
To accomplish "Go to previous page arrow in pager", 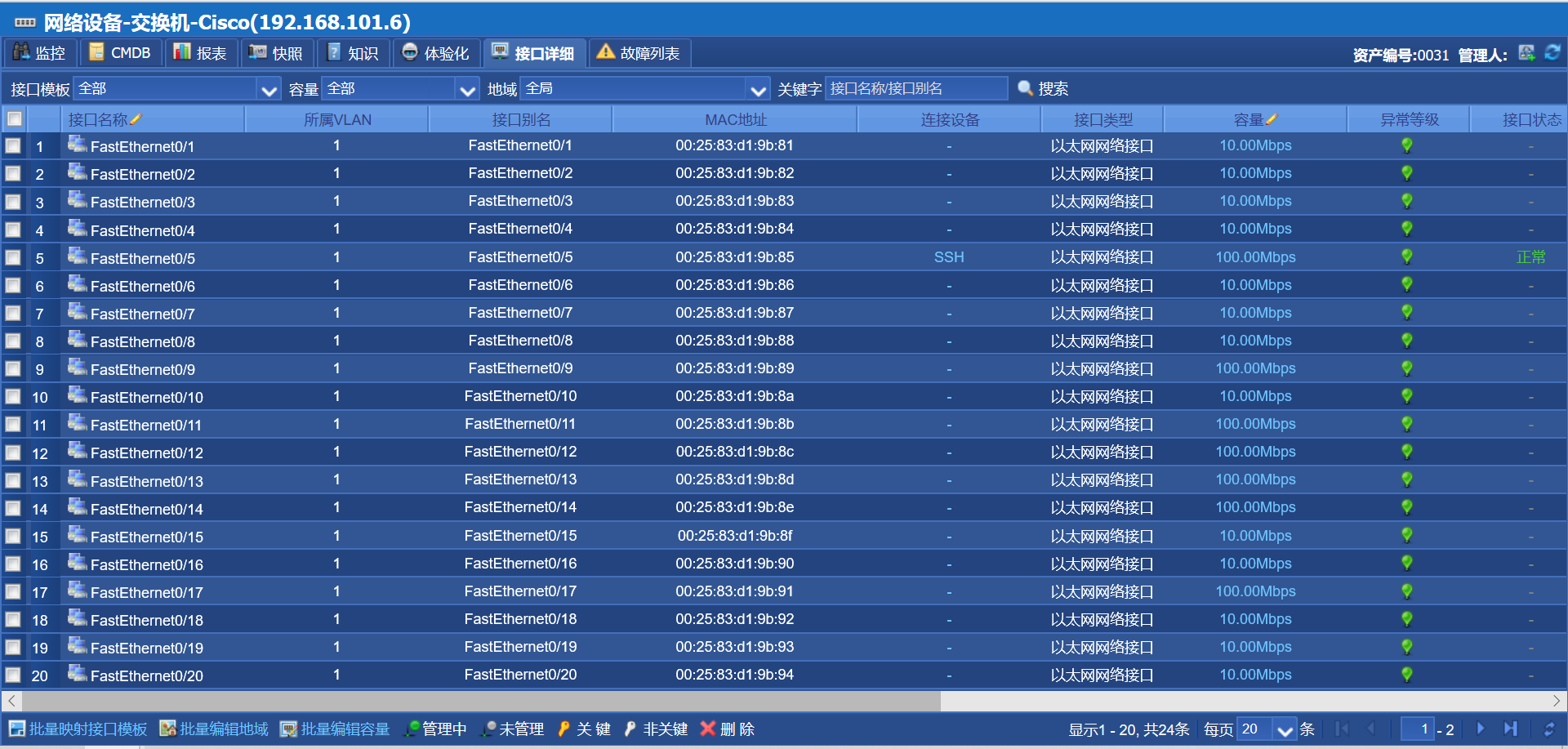I will [1372, 729].
